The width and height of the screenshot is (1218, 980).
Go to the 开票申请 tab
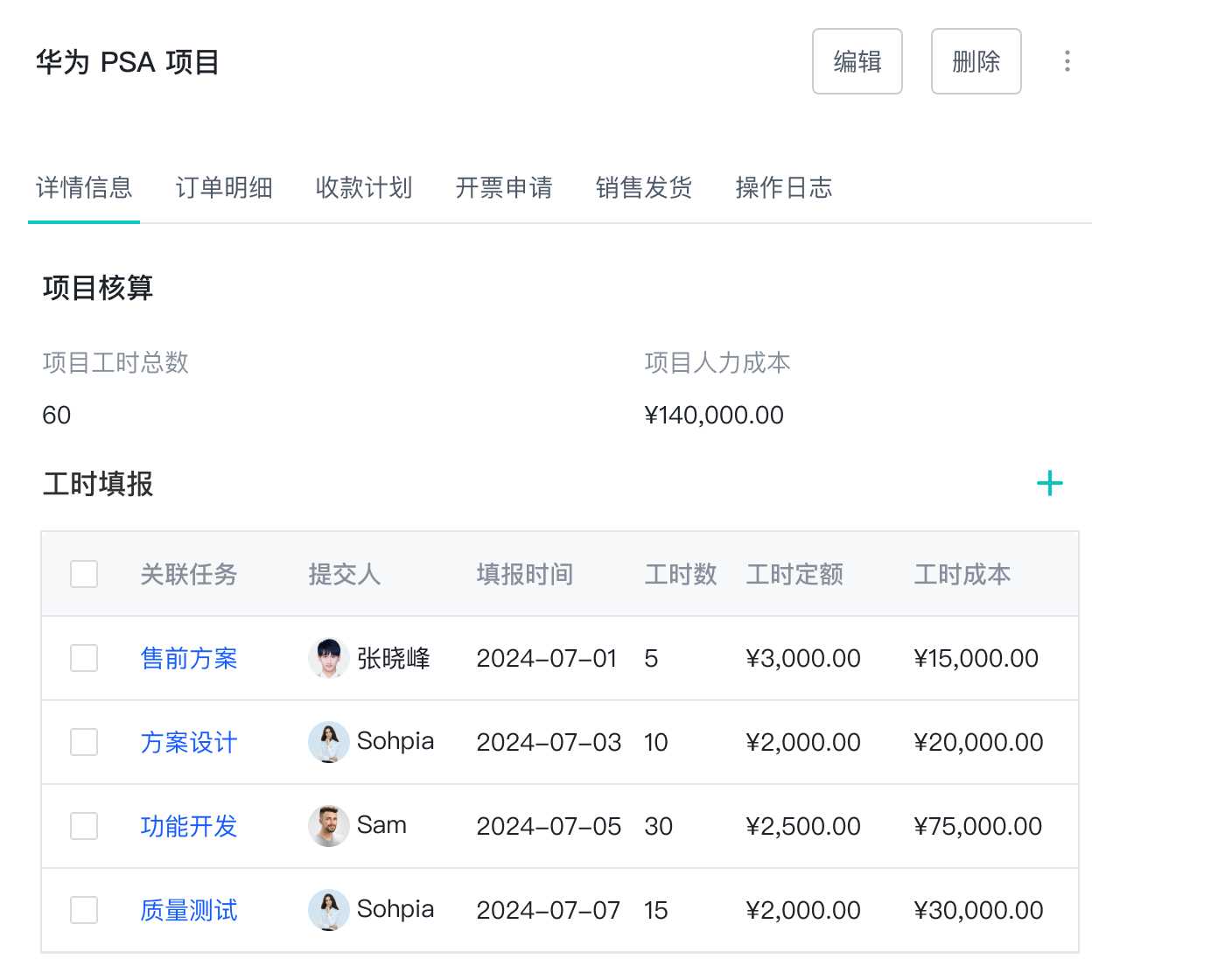[x=504, y=187]
